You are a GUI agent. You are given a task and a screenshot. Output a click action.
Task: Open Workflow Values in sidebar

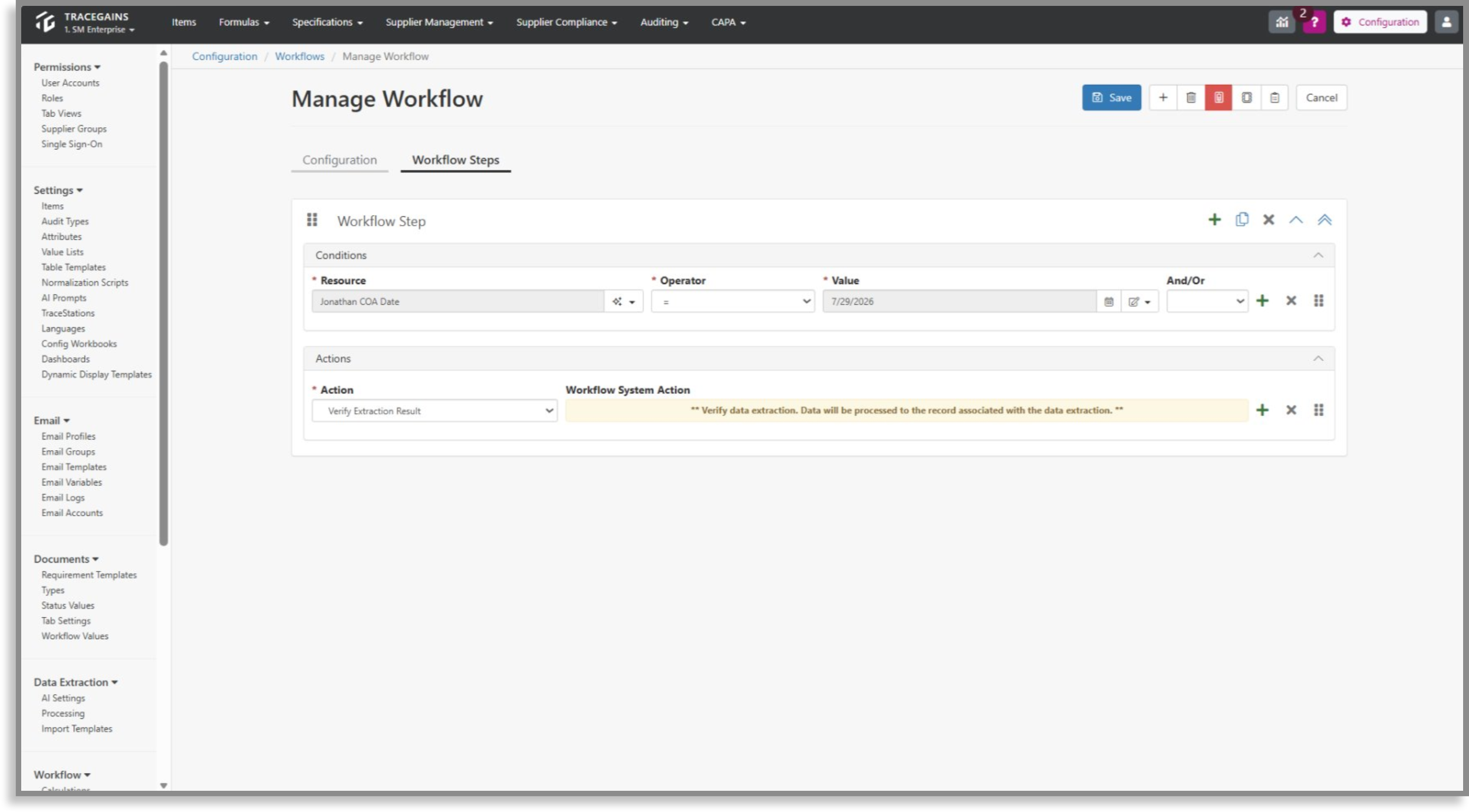tap(75, 636)
